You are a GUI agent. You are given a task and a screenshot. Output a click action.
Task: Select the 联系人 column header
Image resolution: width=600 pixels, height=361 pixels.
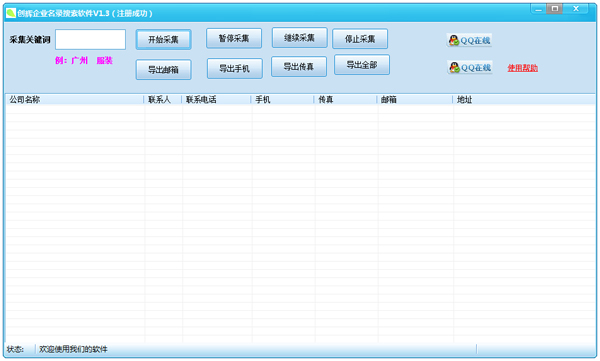coord(163,100)
